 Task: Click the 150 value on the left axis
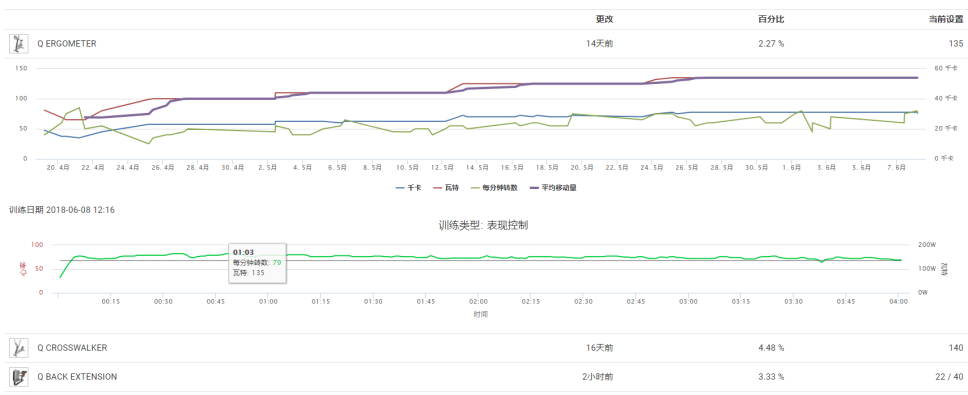pos(21,69)
